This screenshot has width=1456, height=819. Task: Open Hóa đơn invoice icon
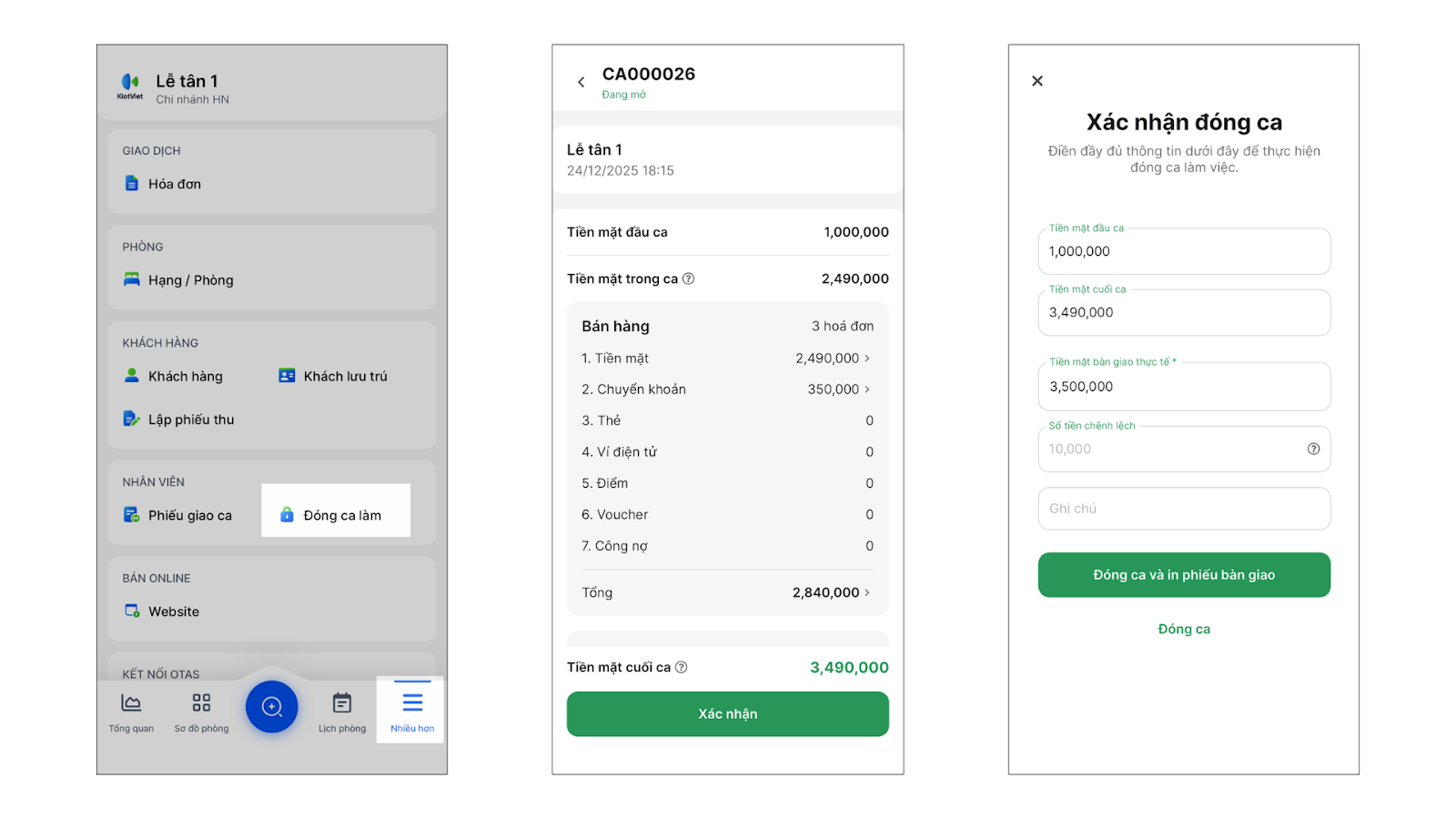point(132,184)
